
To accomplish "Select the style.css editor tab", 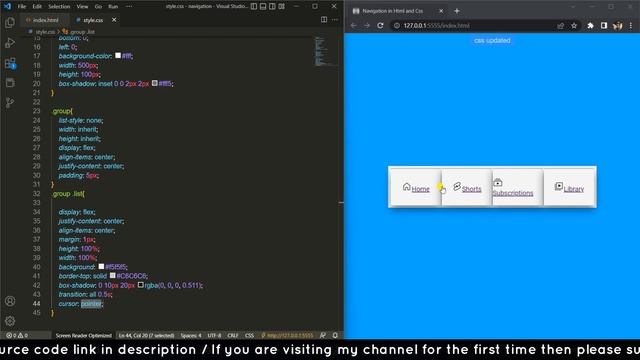I will coord(93,20).
